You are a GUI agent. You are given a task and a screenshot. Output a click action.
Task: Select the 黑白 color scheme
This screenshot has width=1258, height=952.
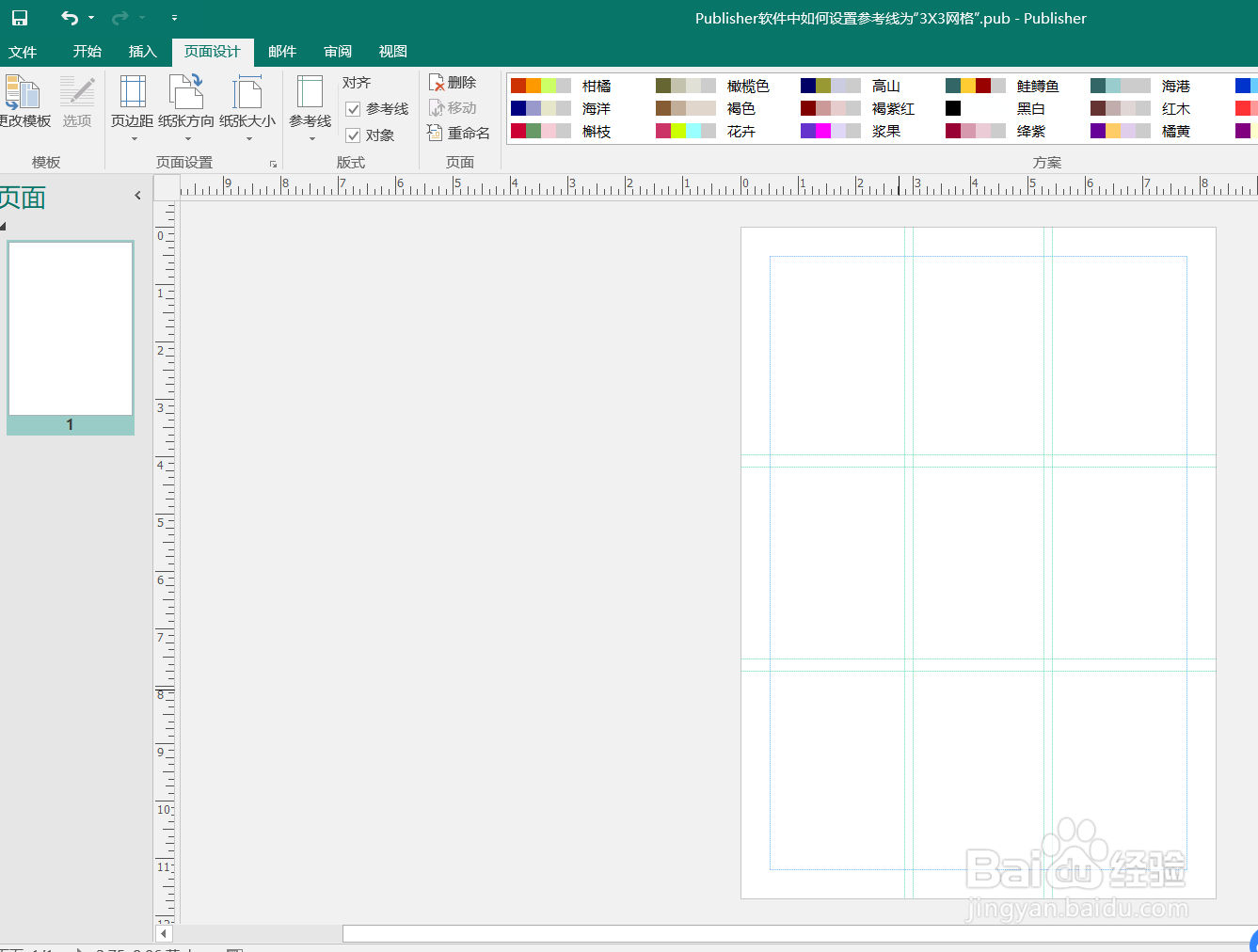(995, 108)
